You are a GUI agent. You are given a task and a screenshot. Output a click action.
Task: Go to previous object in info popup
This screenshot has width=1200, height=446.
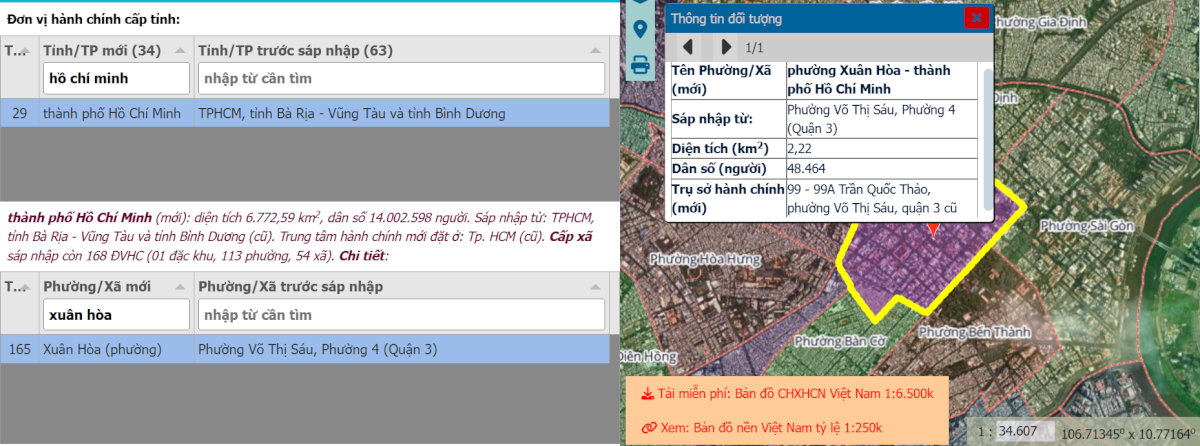pos(688,47)
